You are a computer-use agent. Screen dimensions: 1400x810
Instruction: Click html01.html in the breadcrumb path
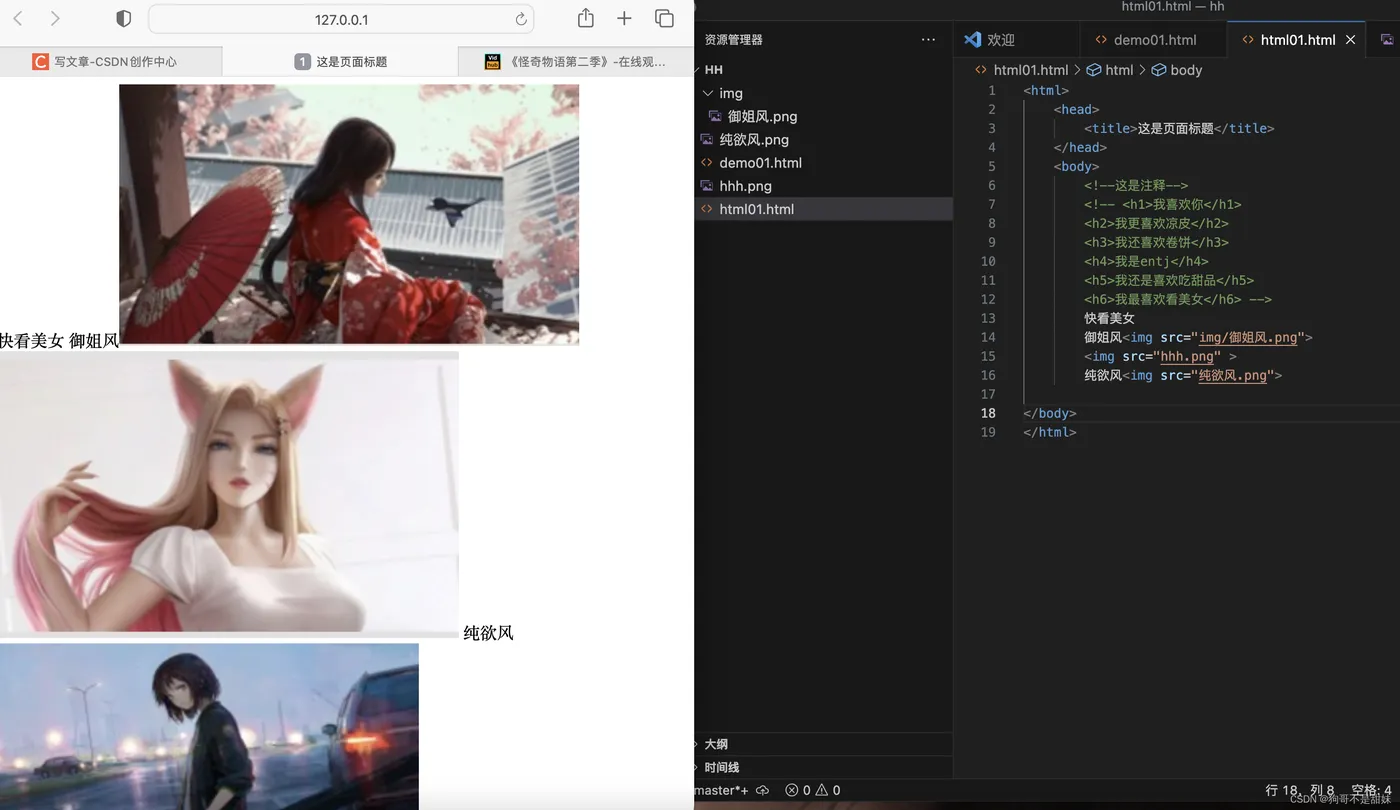(x=1031, y=70)
